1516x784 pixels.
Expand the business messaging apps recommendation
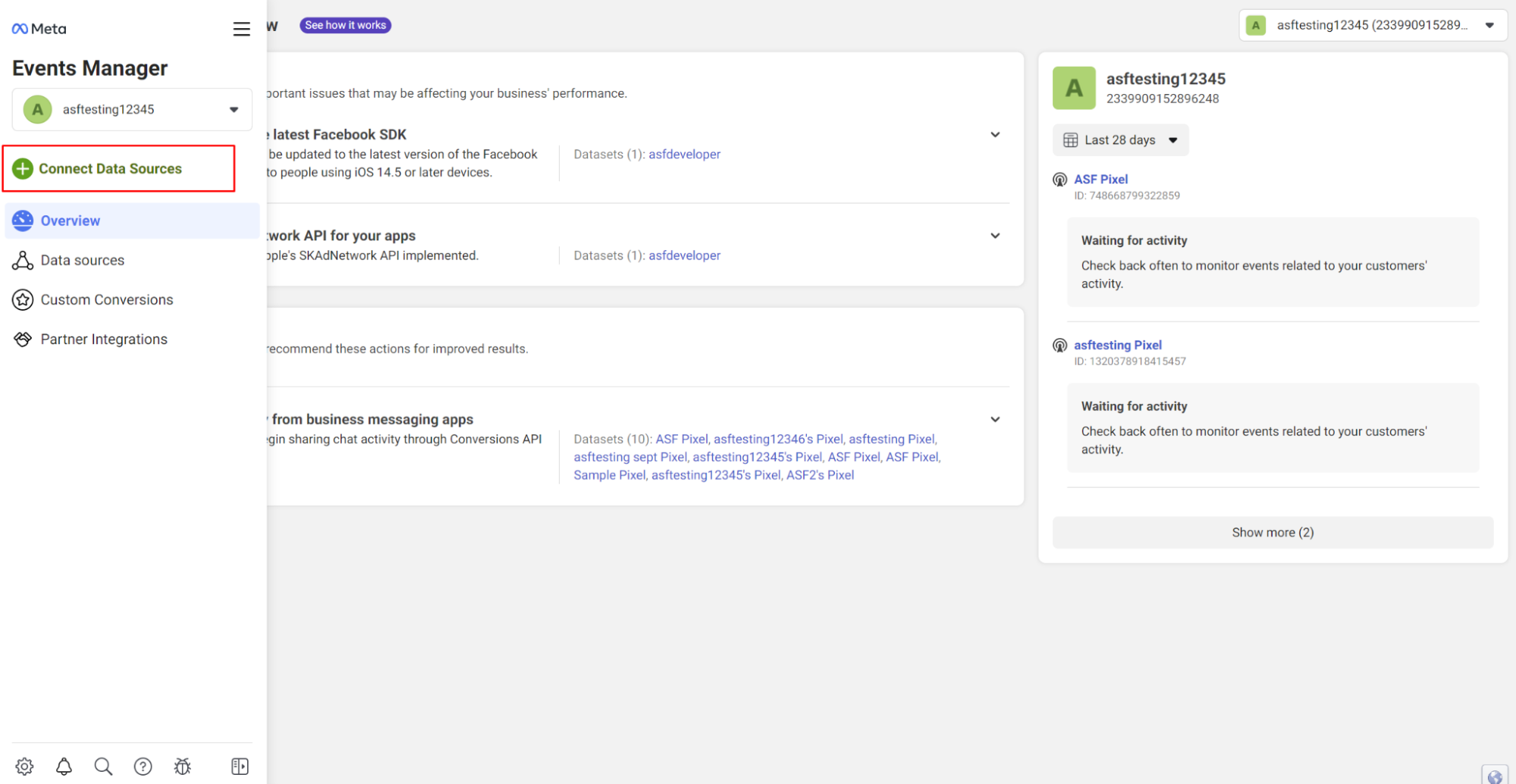click(x=995, y=419)
